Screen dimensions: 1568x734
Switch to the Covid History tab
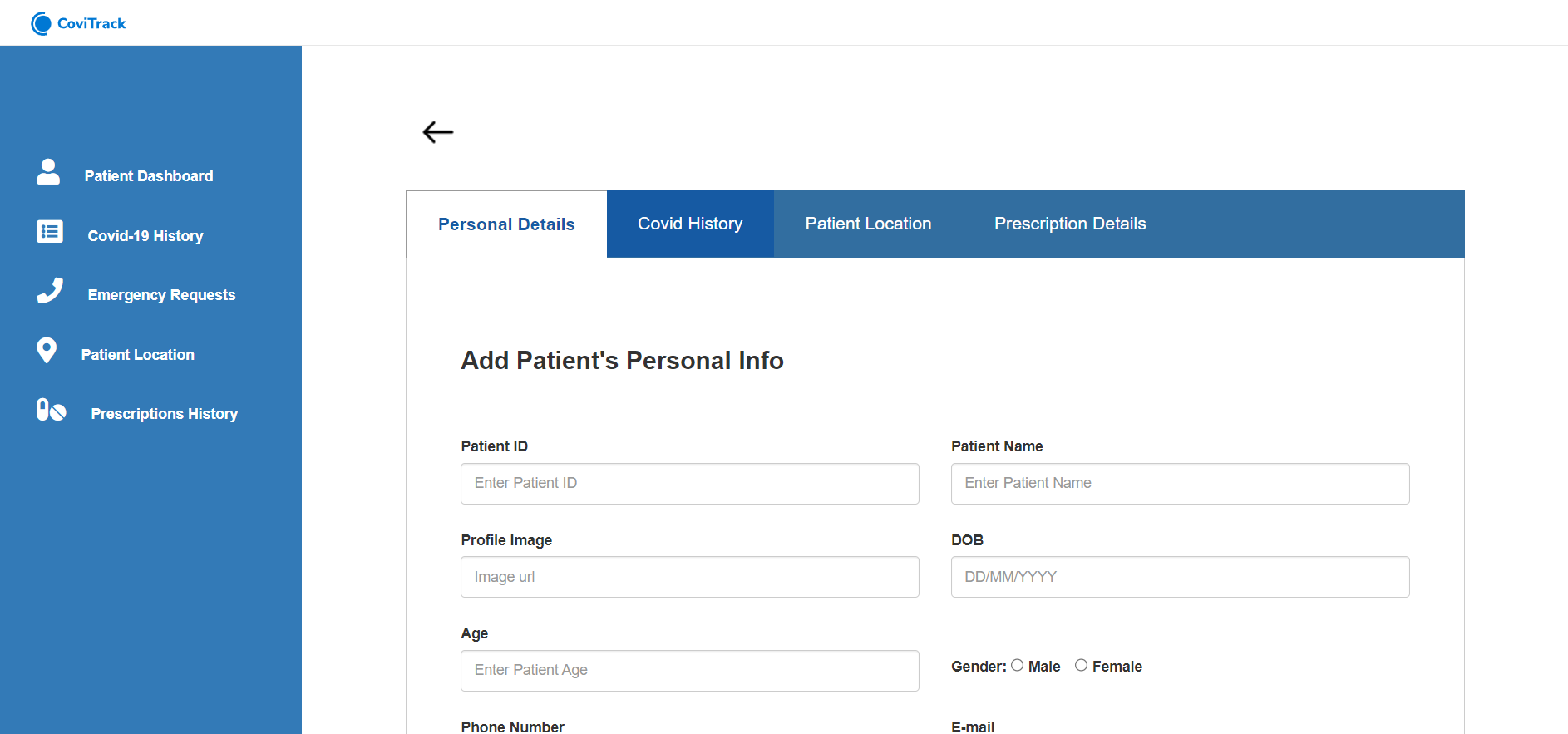(x=690, y=224)
